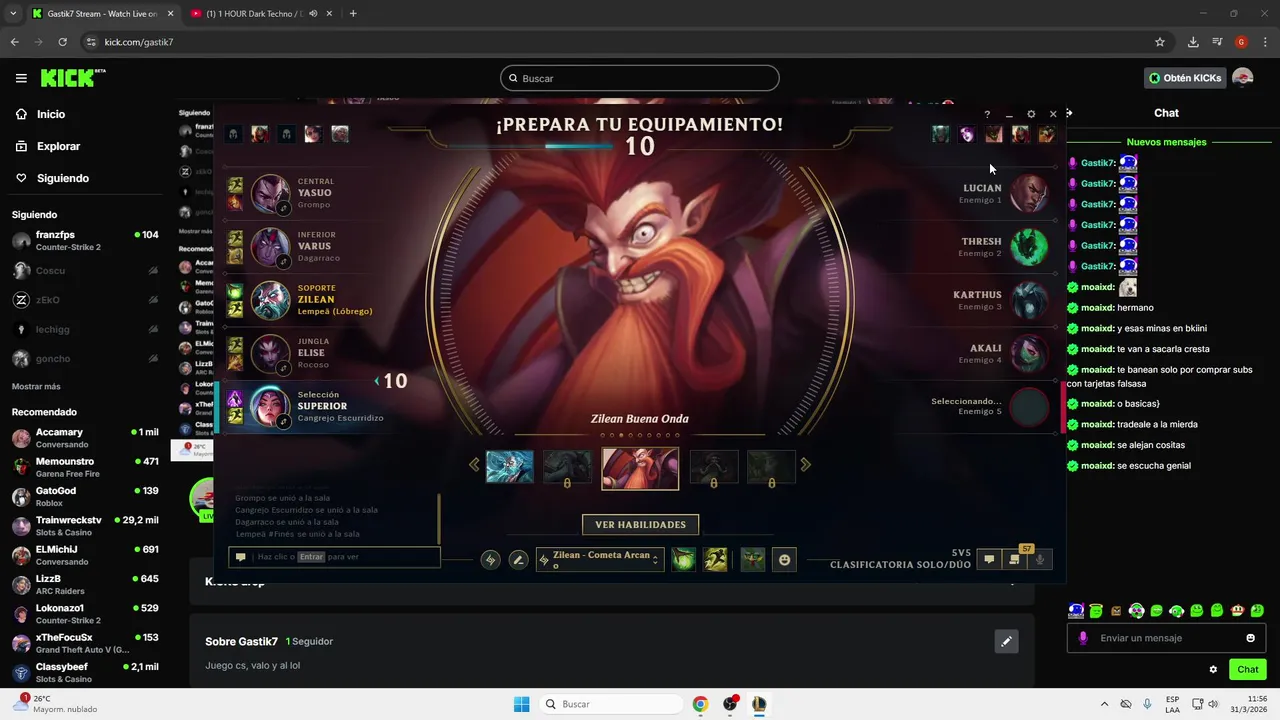Toggle the League client microphone mute
This screenshot has height=720, width=1280.
1040,559
